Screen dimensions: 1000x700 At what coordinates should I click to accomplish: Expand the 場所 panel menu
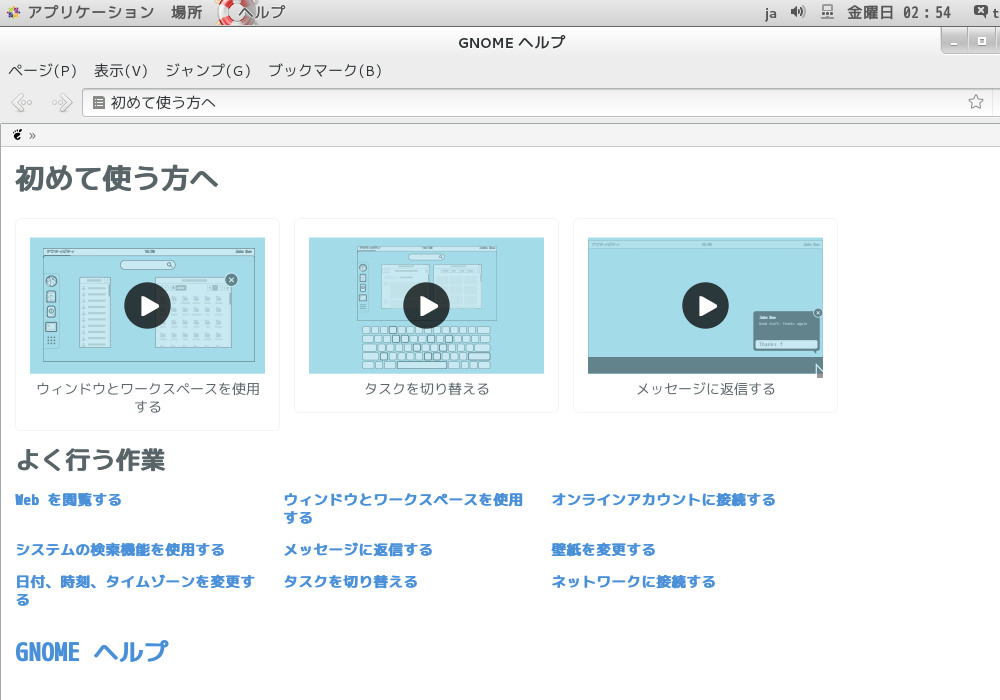point(186,12)
